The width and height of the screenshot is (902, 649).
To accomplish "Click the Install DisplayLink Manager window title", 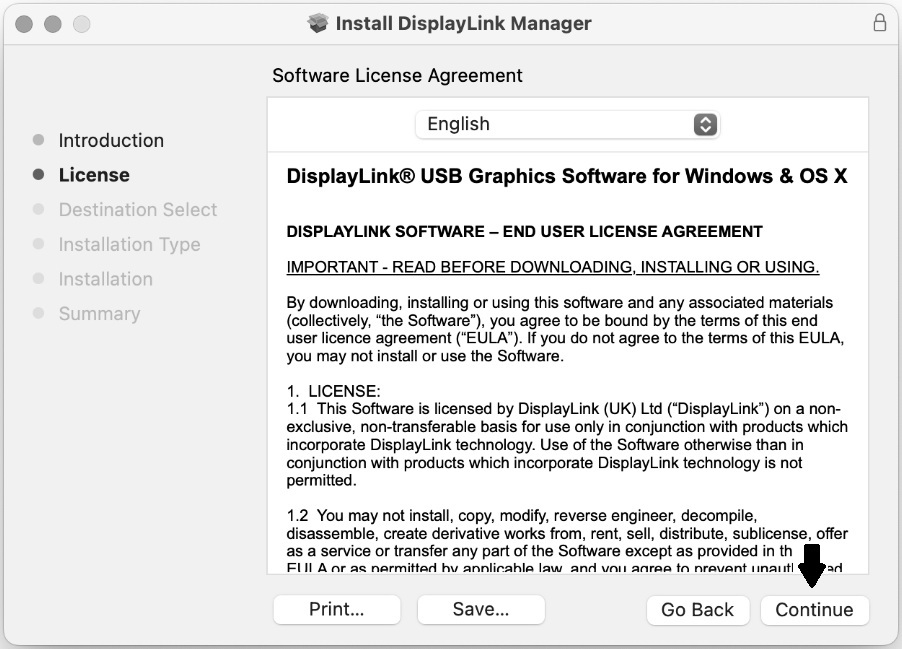I will 463,24.
